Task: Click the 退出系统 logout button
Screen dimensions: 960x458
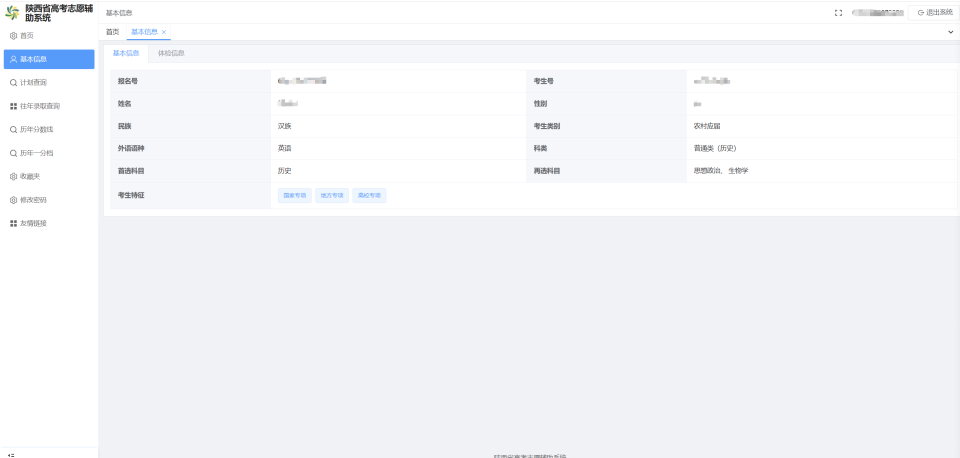Action: tap(934, 13)
